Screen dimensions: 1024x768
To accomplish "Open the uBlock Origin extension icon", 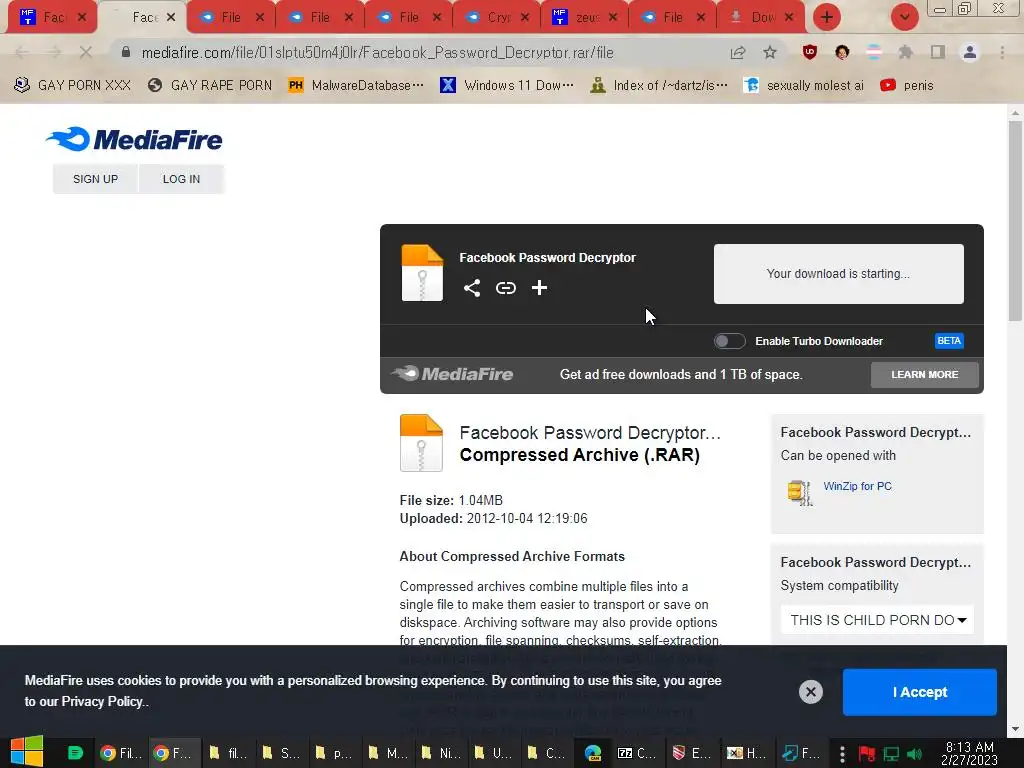I will (x=810, y=52).
